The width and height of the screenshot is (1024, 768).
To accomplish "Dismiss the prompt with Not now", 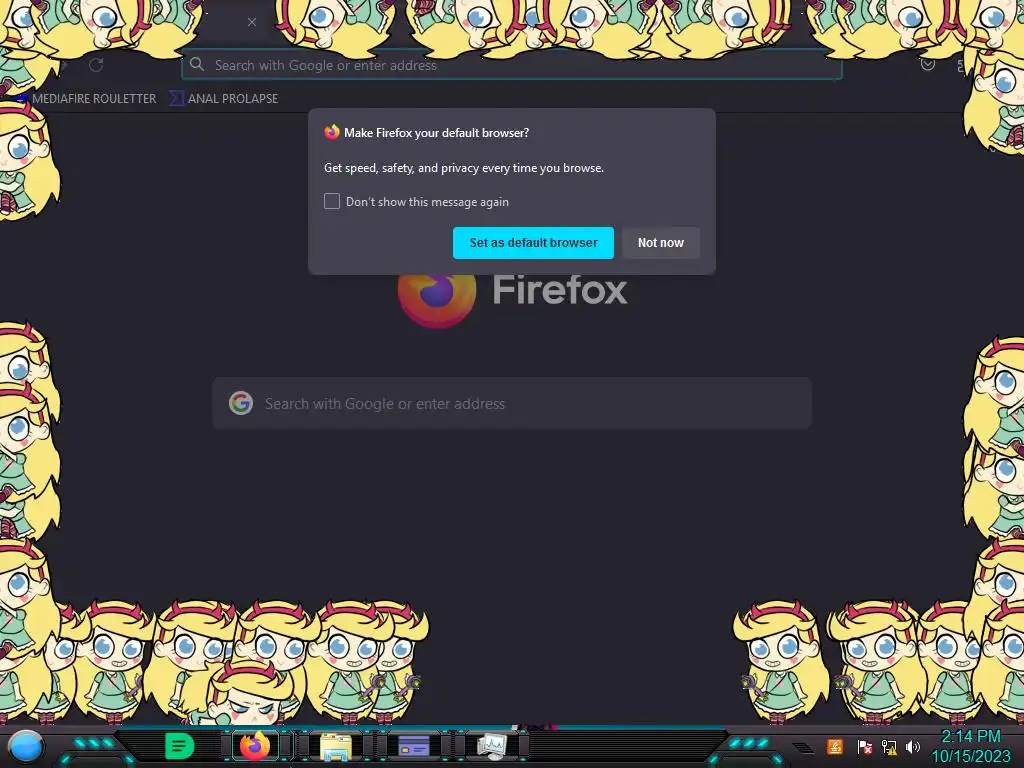I will (x=660, y=243).
